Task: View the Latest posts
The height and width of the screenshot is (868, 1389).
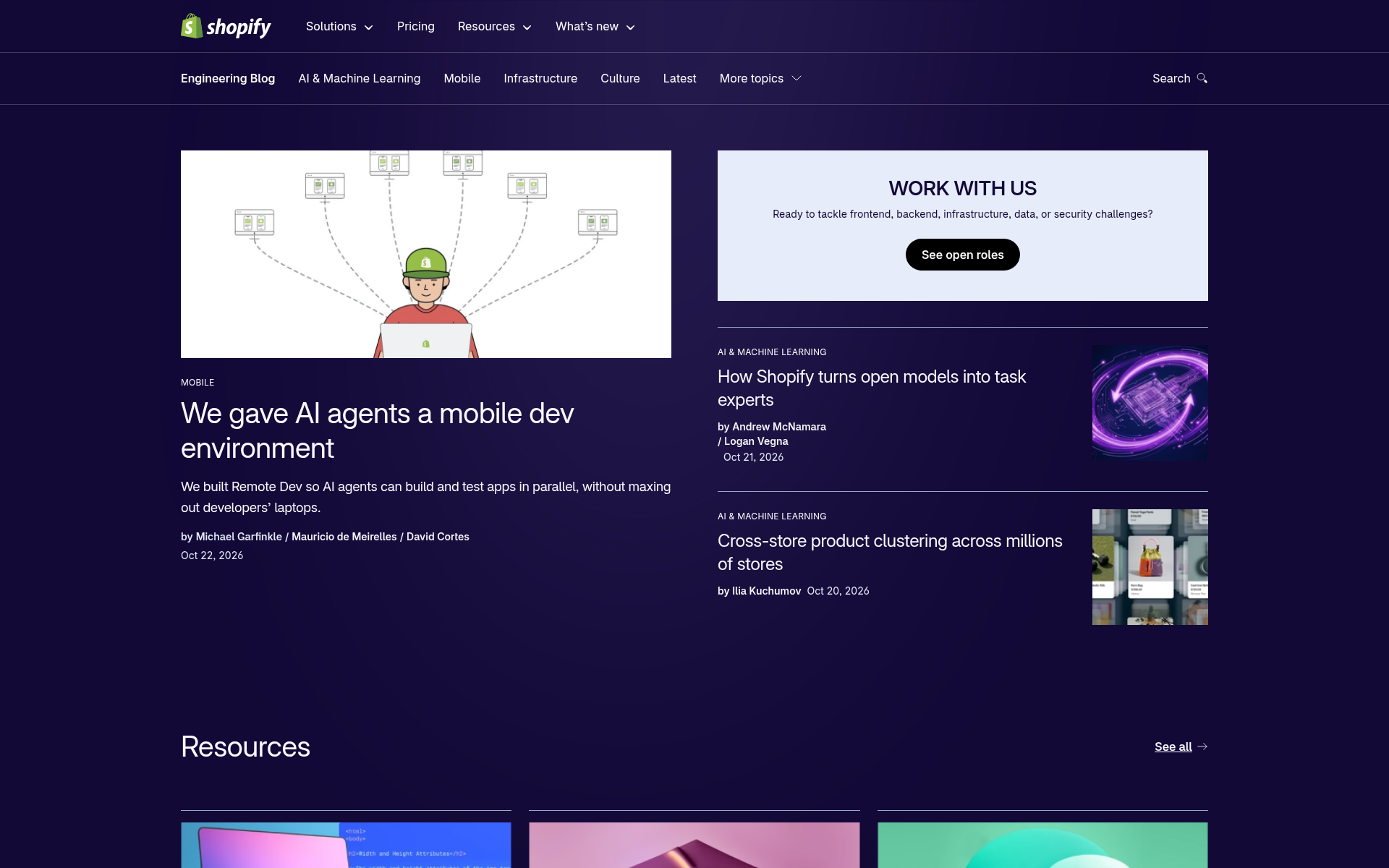Action: [680, 78]
